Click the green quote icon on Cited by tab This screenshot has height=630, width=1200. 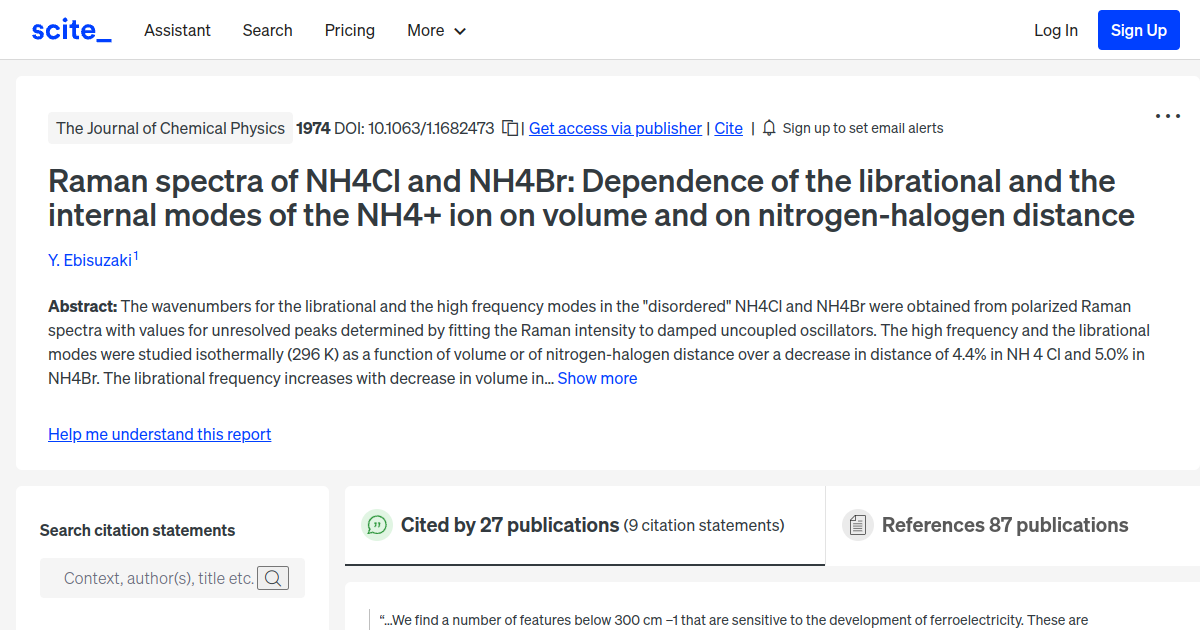[x=376, y=524]
